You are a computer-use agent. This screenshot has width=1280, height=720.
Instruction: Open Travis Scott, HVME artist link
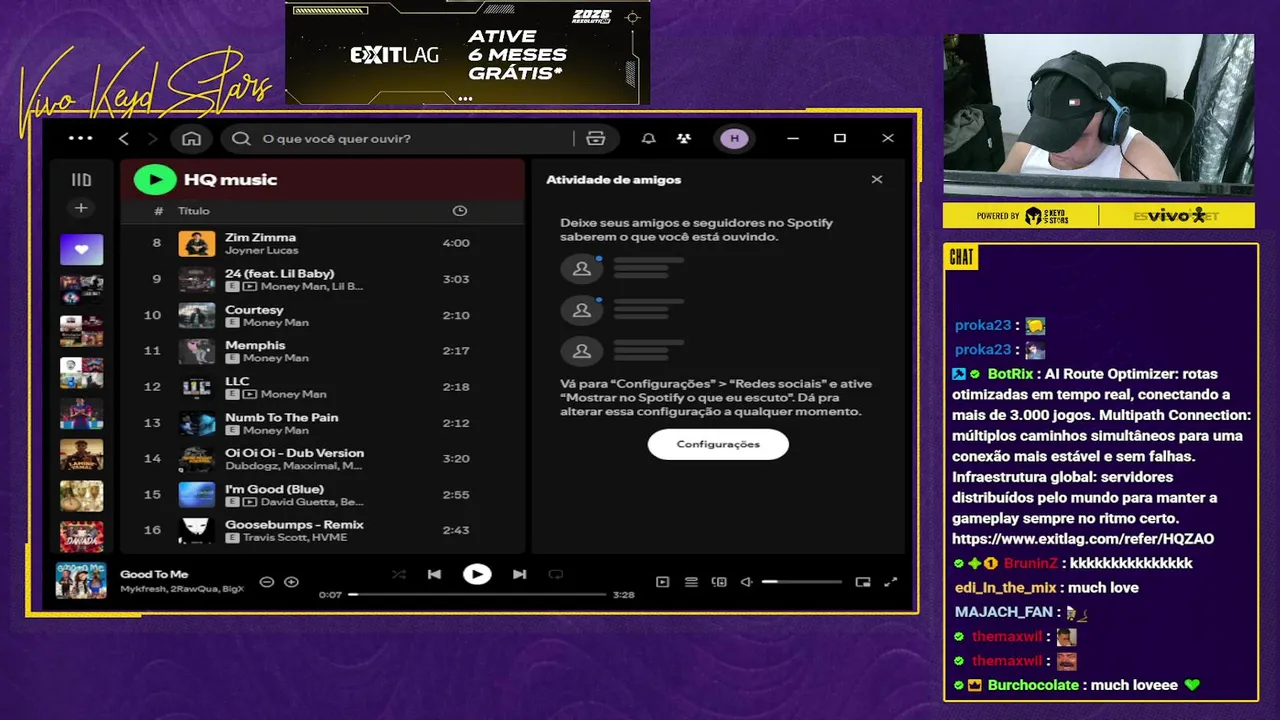click(295, 538)
